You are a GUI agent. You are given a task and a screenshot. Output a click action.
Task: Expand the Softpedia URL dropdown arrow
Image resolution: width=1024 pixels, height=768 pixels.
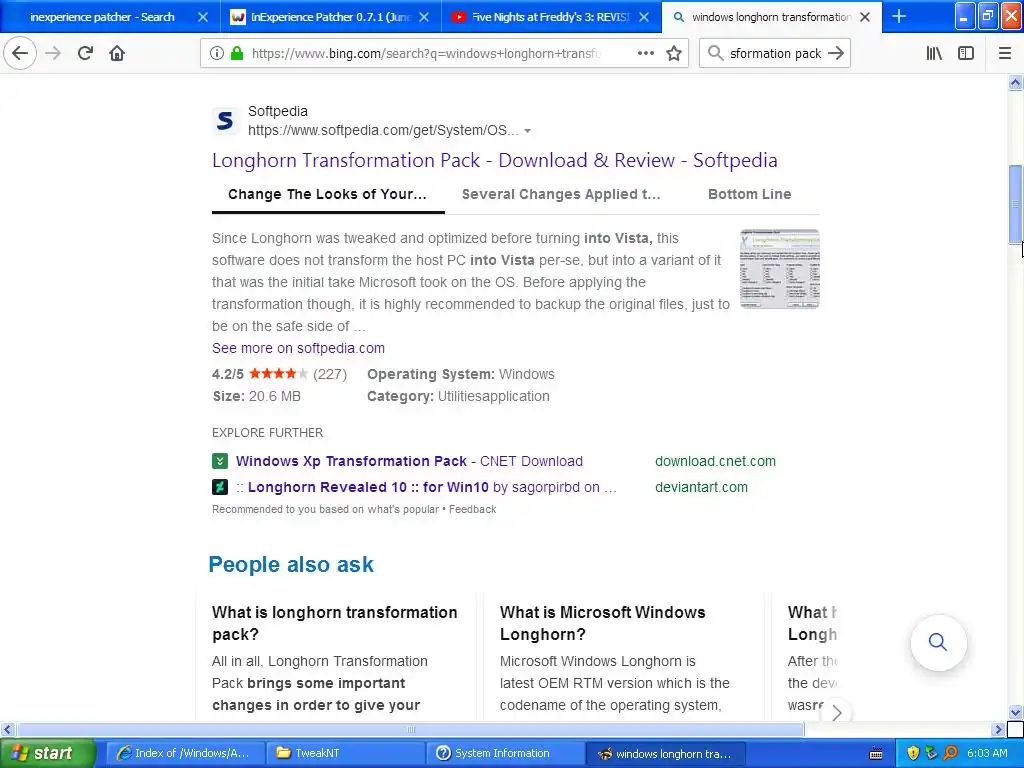[x=527, y=131]
